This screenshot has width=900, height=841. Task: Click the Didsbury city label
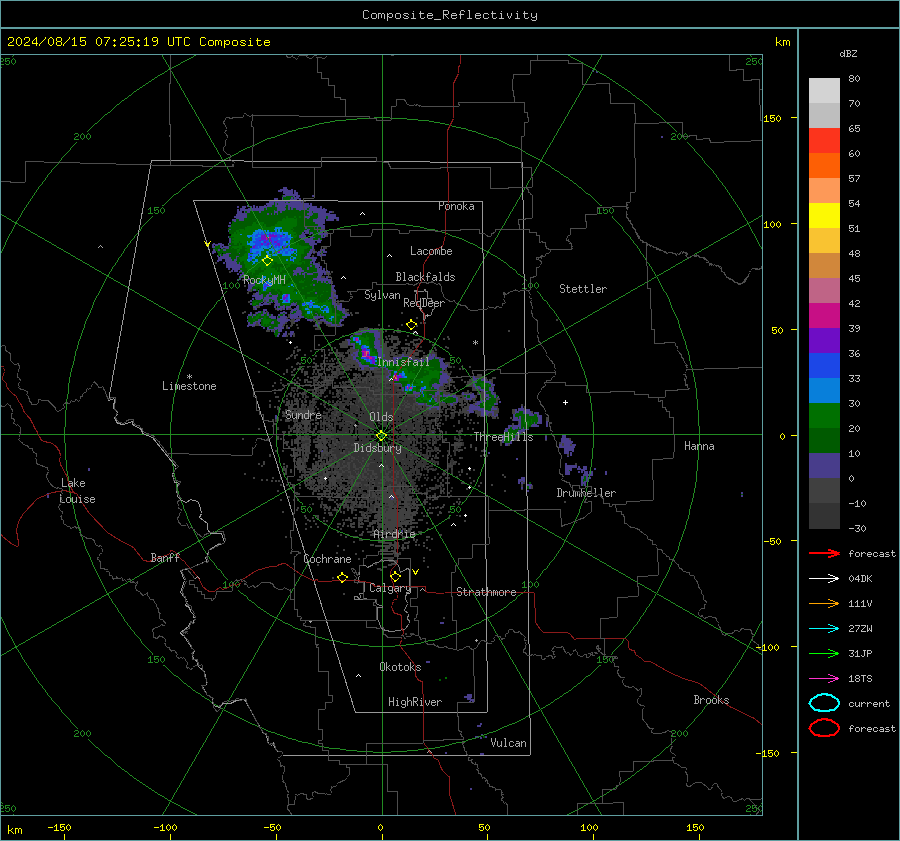tap(378, 448)
